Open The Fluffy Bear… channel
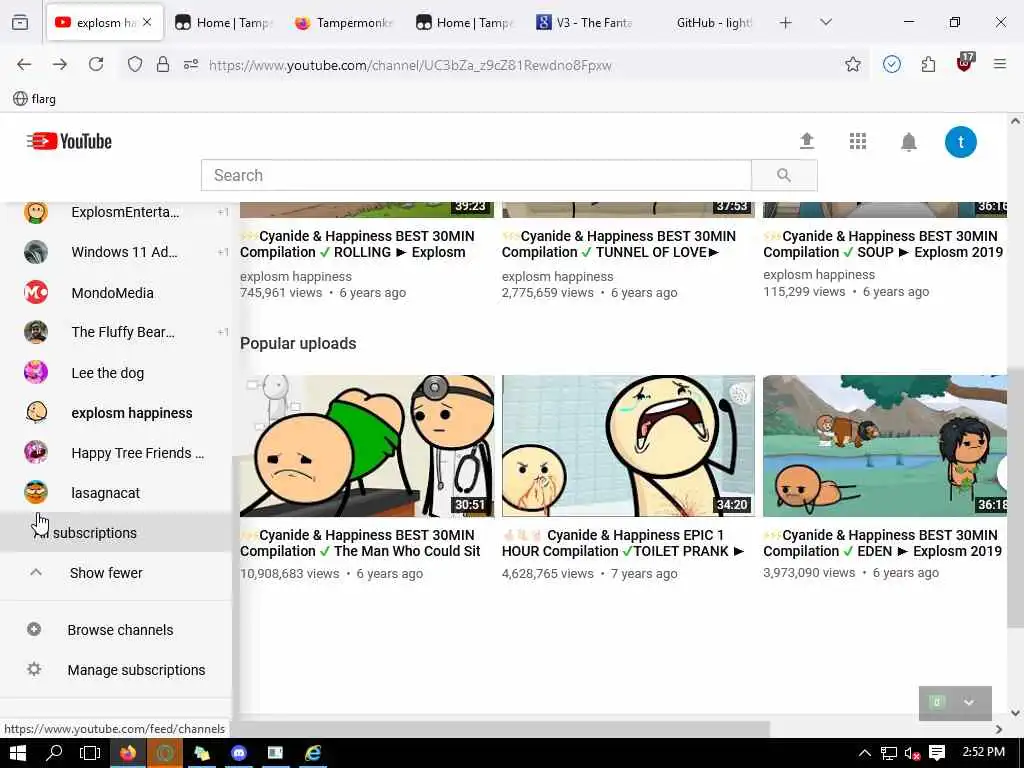Viewport: 1024px width, 768px height. pyautogui.click(x=116, y=332)
